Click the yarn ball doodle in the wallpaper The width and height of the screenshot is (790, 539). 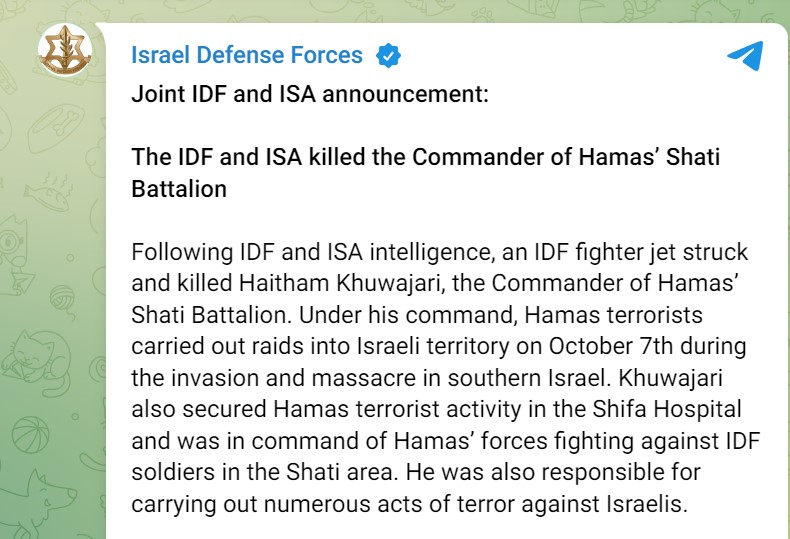[63, 299]
